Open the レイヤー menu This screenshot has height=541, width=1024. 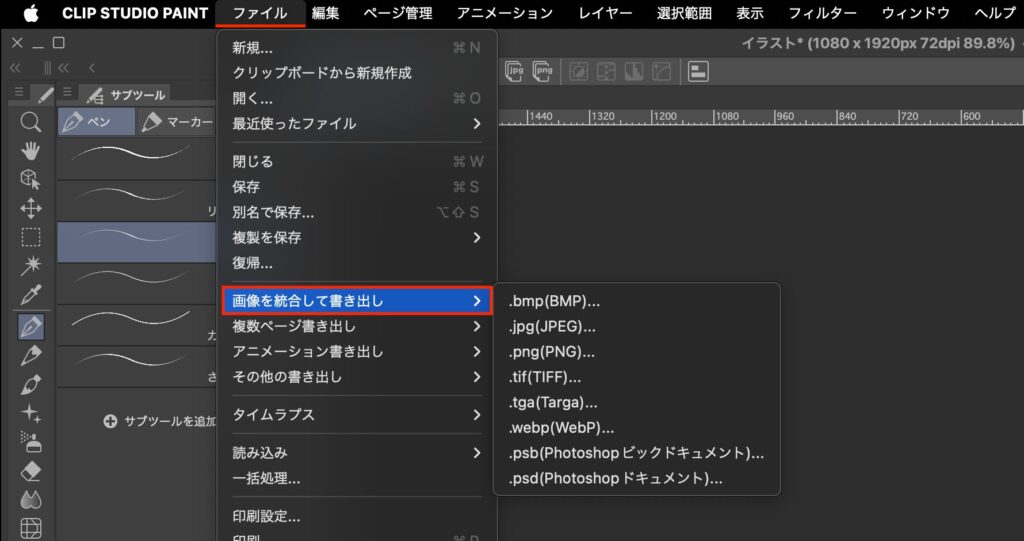(x=605, y=13)
